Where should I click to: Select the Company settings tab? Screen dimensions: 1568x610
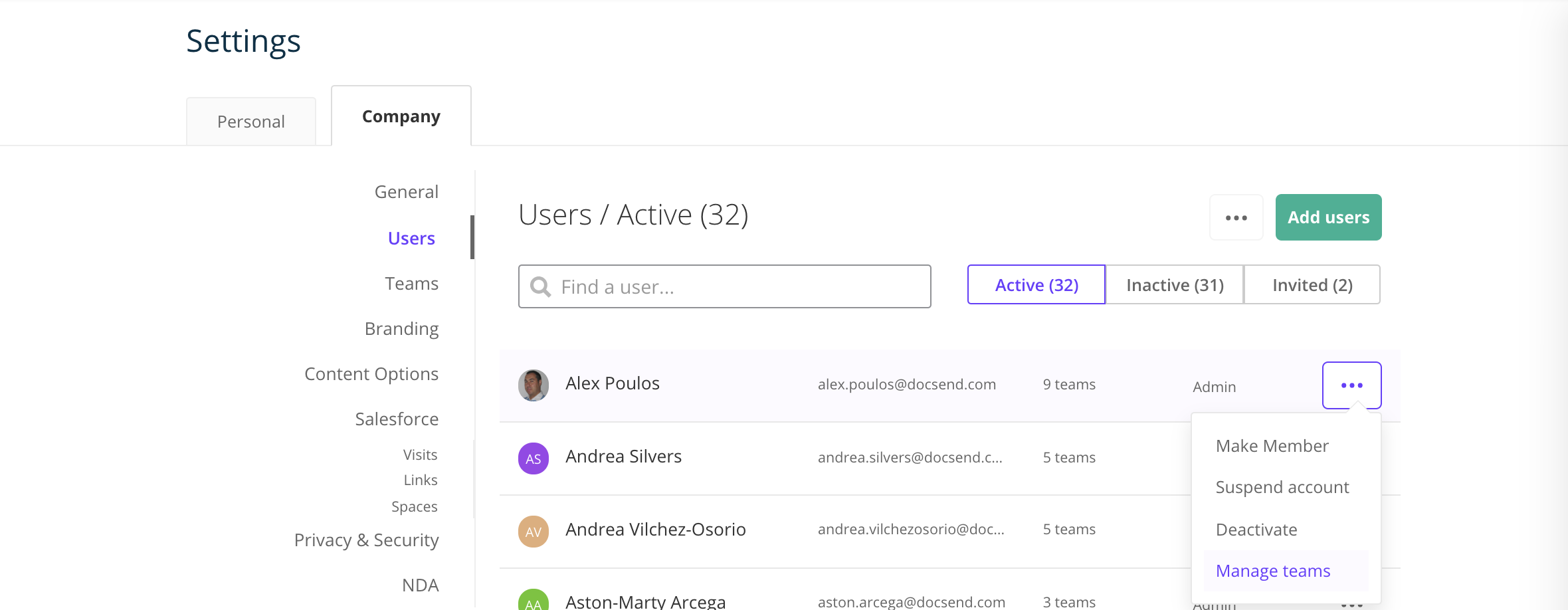click(x=401, y=116)
